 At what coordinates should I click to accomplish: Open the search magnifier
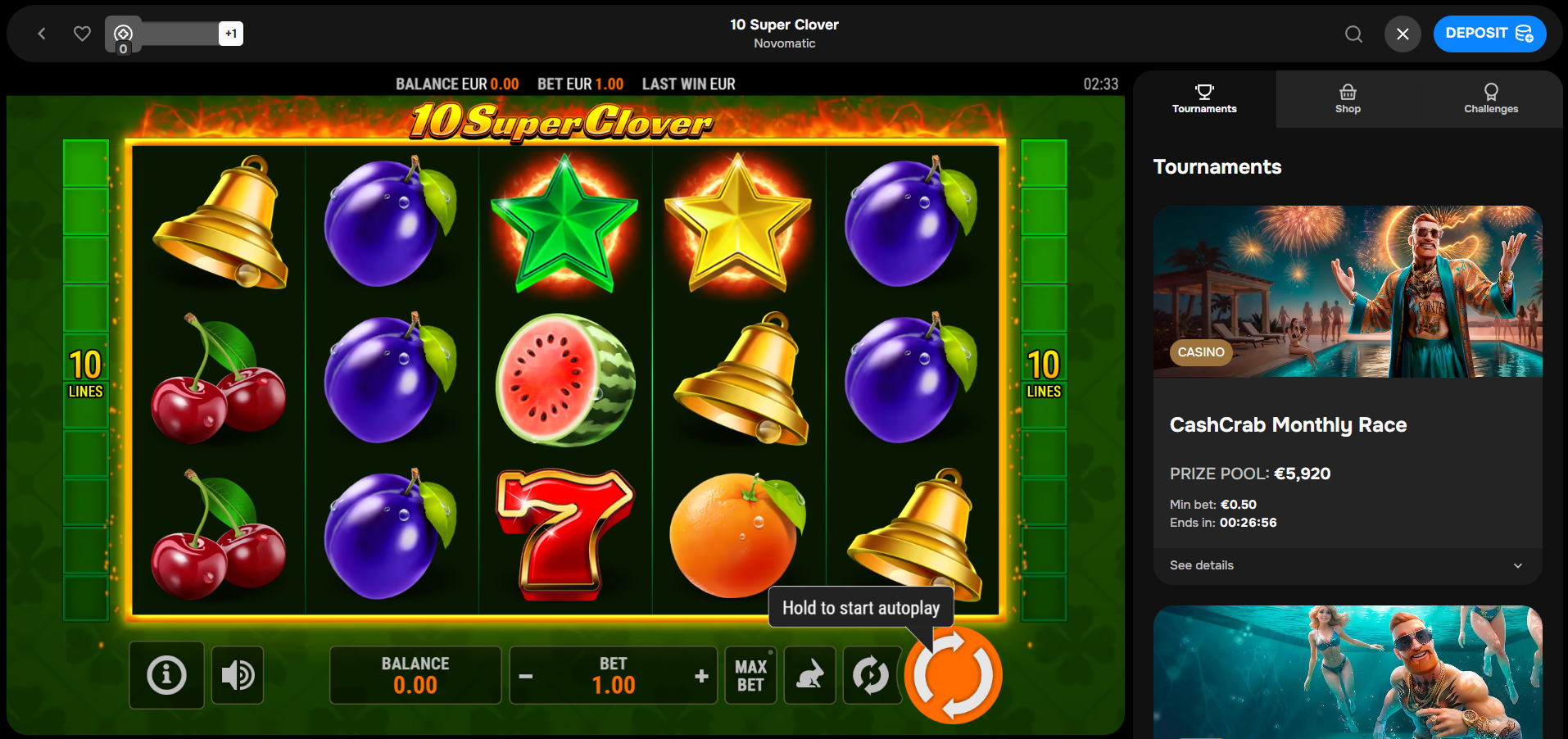coord(1353,34)
